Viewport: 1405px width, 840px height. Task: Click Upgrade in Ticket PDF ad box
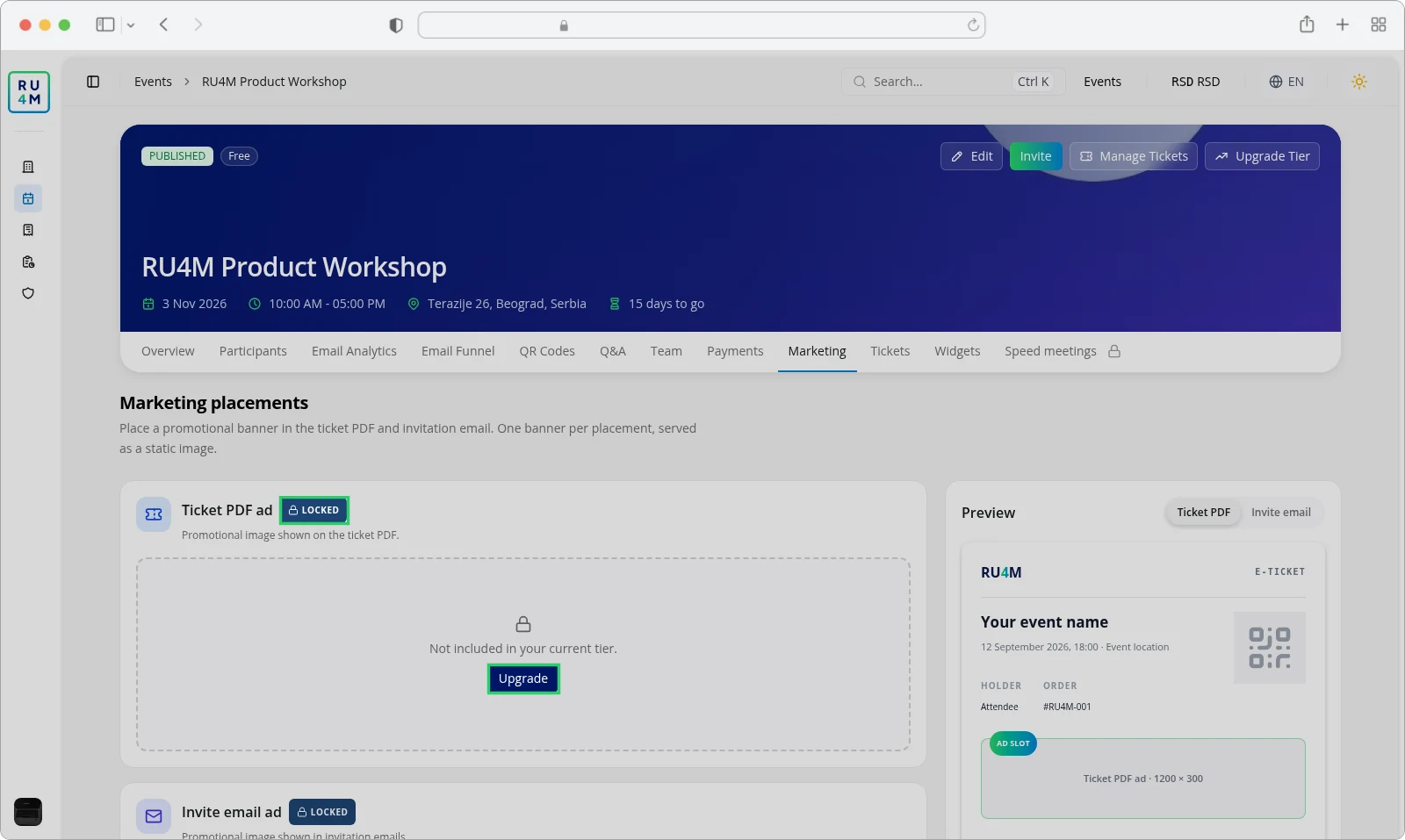coord(523,678)
